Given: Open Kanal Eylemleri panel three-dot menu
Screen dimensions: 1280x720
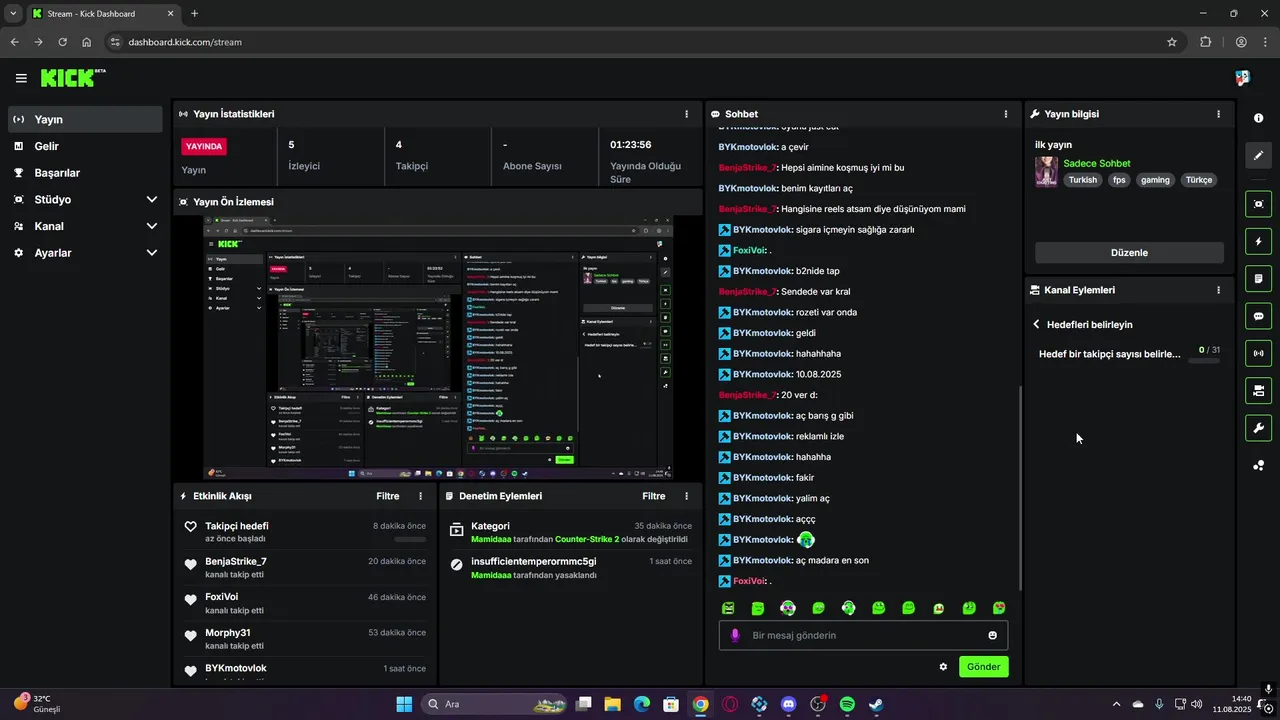Looking at the screenshot, I should pyautogui.click(x=1218, y=290).
